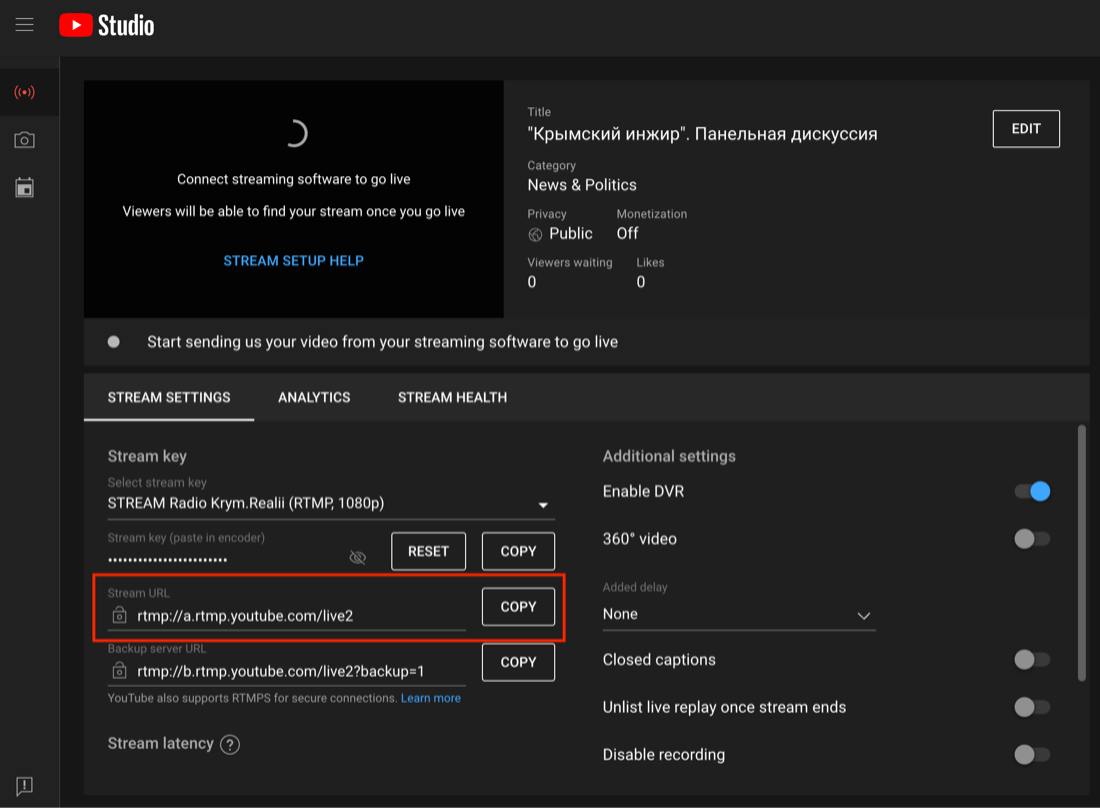Toggle the Disable recording switch

point(1032,755)
